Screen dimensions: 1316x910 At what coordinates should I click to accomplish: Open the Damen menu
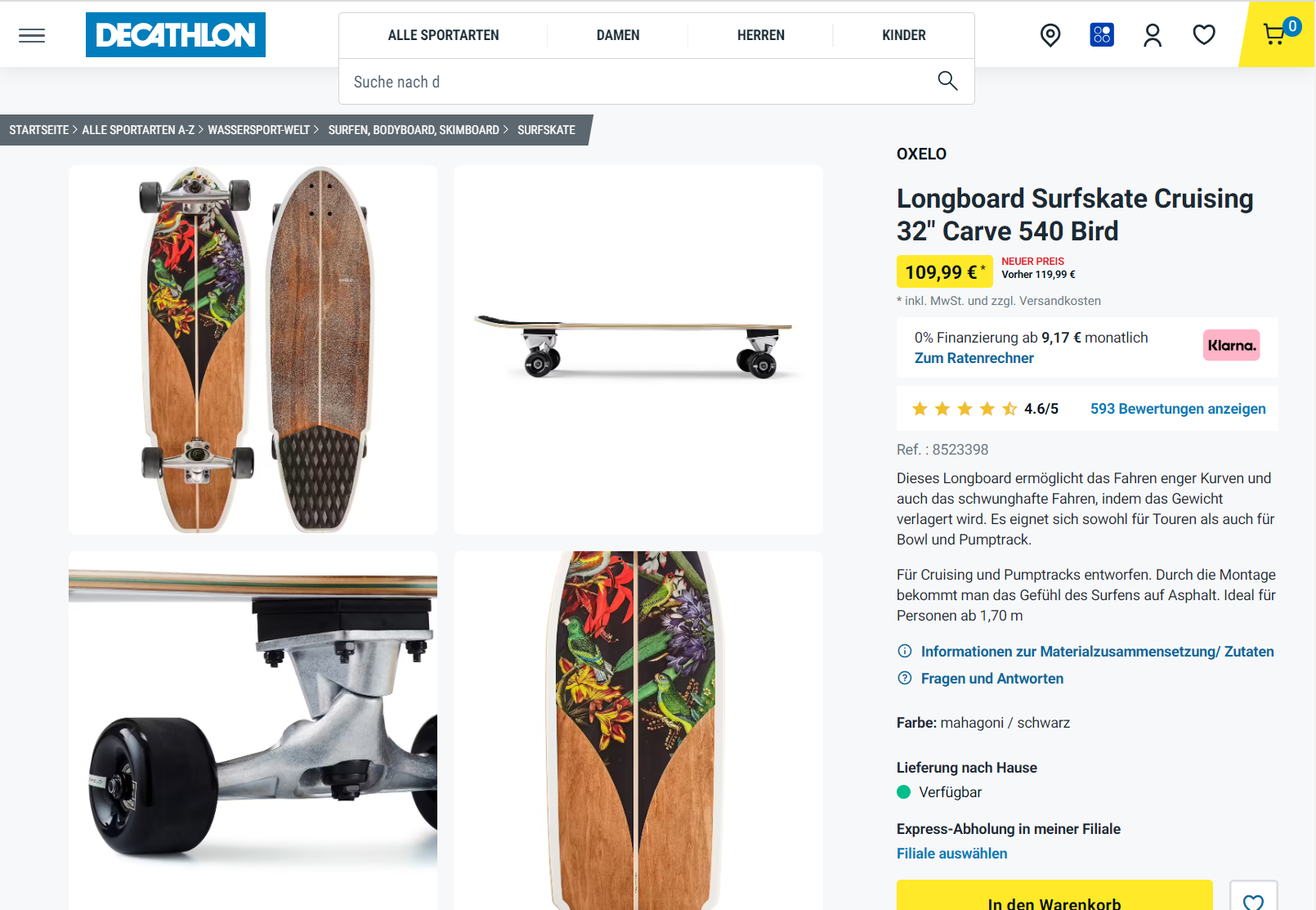[x=618, y=35]
